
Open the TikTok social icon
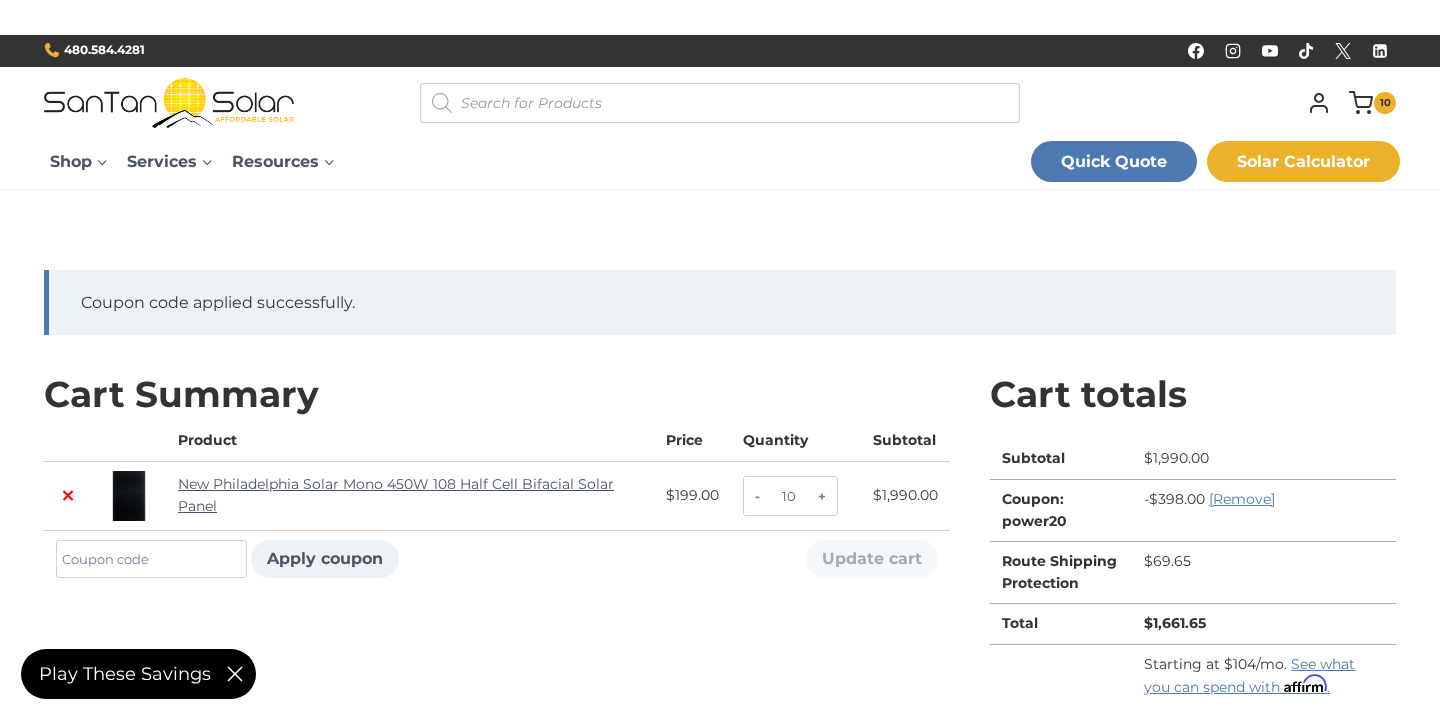click(x=1306, y=51)
